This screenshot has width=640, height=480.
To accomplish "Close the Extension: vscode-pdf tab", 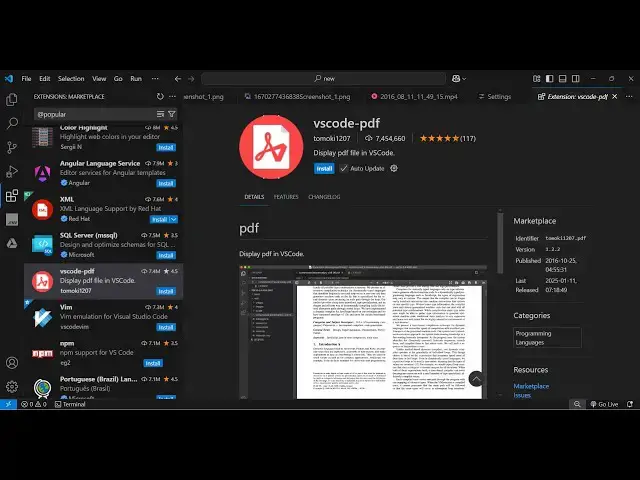I will coord(615,96).
